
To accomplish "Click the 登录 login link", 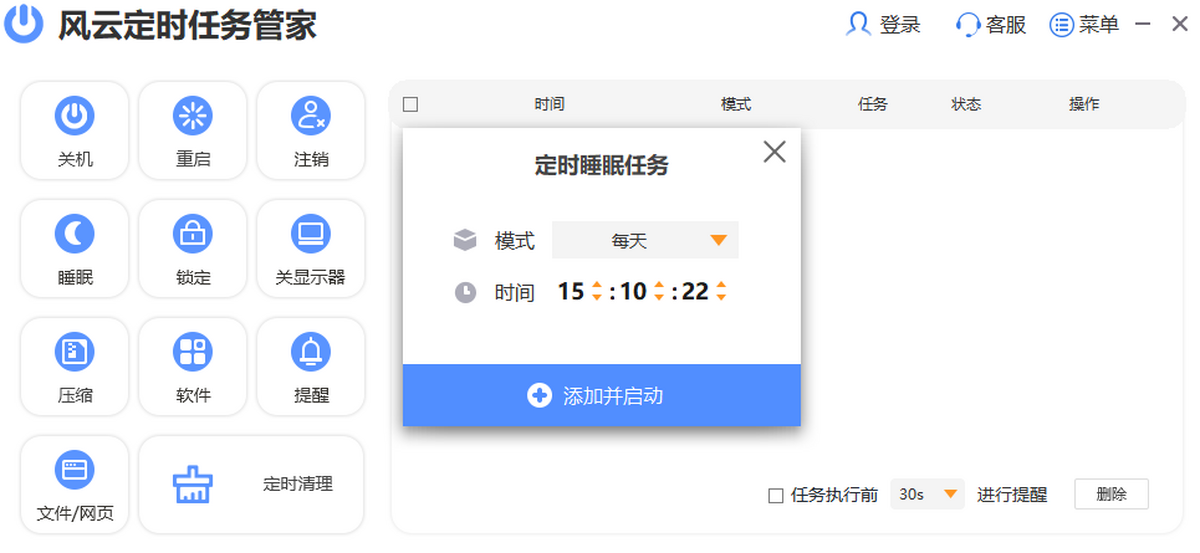I will tap(884, 25).
